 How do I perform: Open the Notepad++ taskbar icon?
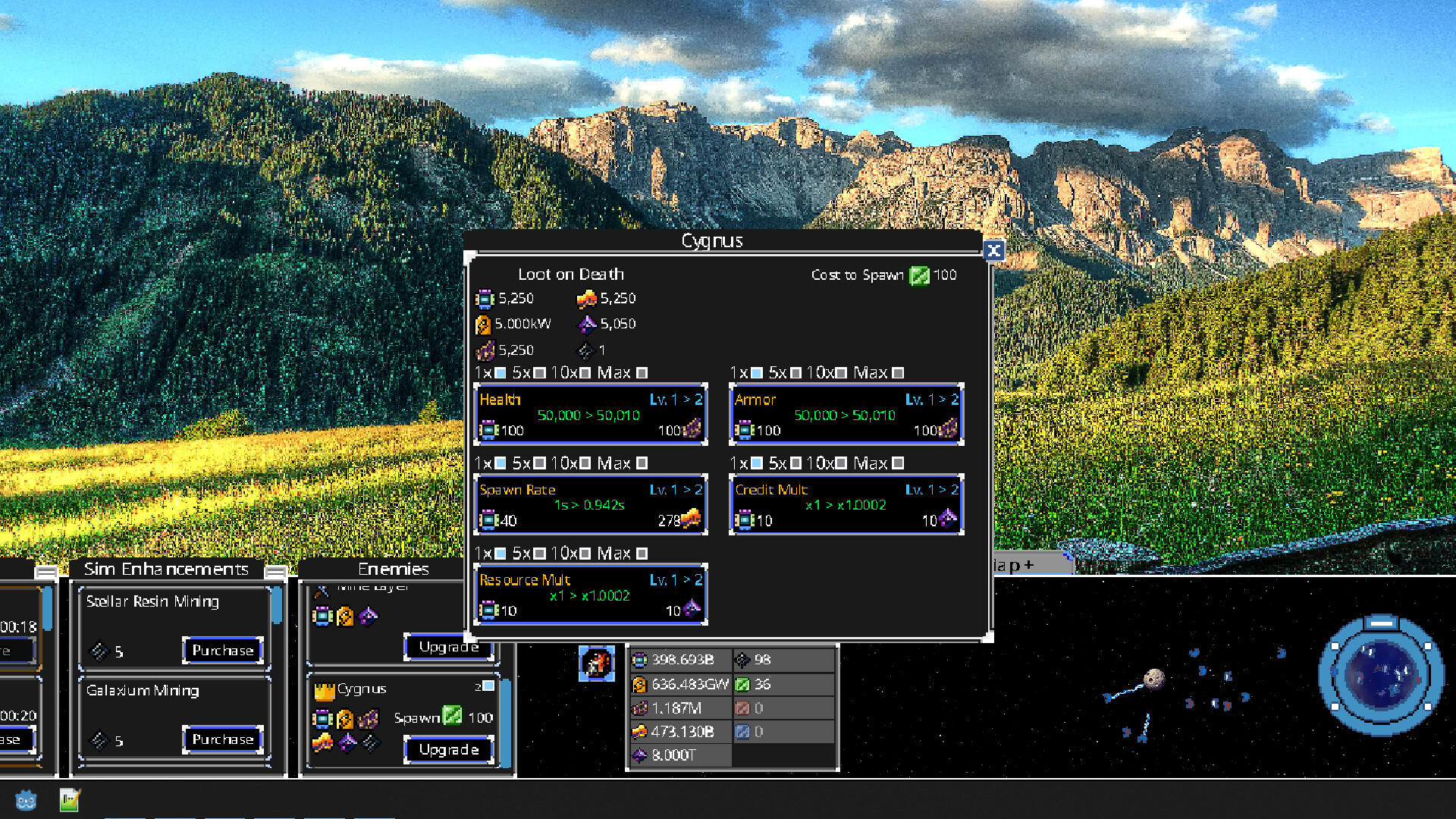70,800
